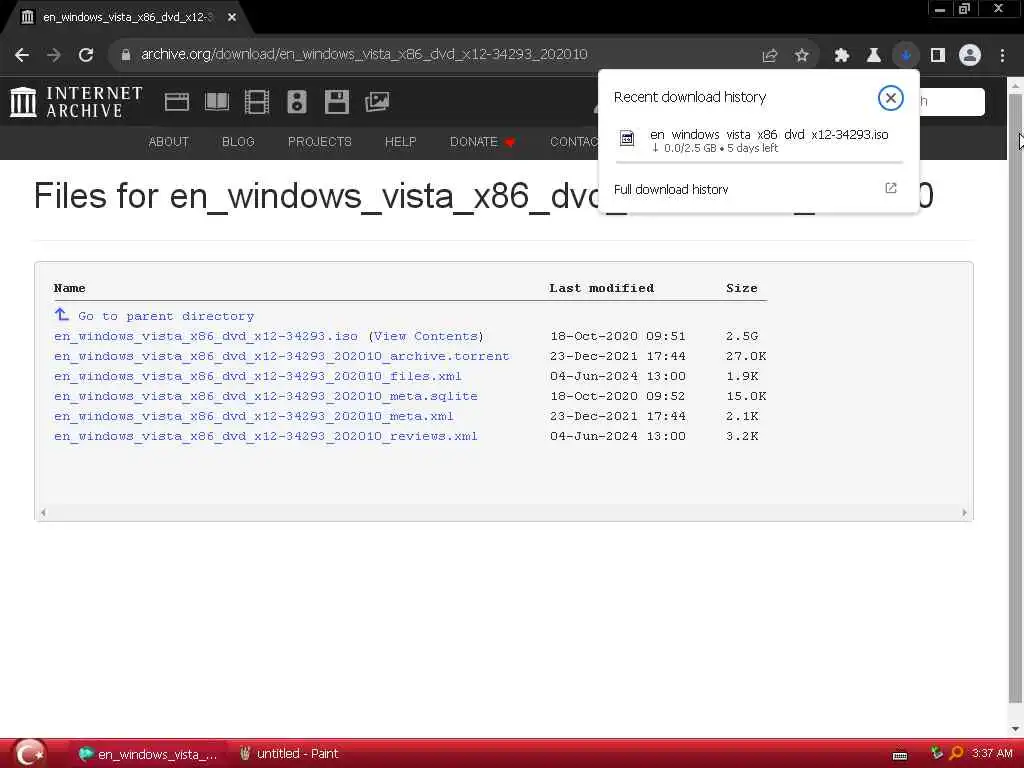Click the 2.5G size value
This screenshot has height=768, width=1024.
(x=742, y=336)
